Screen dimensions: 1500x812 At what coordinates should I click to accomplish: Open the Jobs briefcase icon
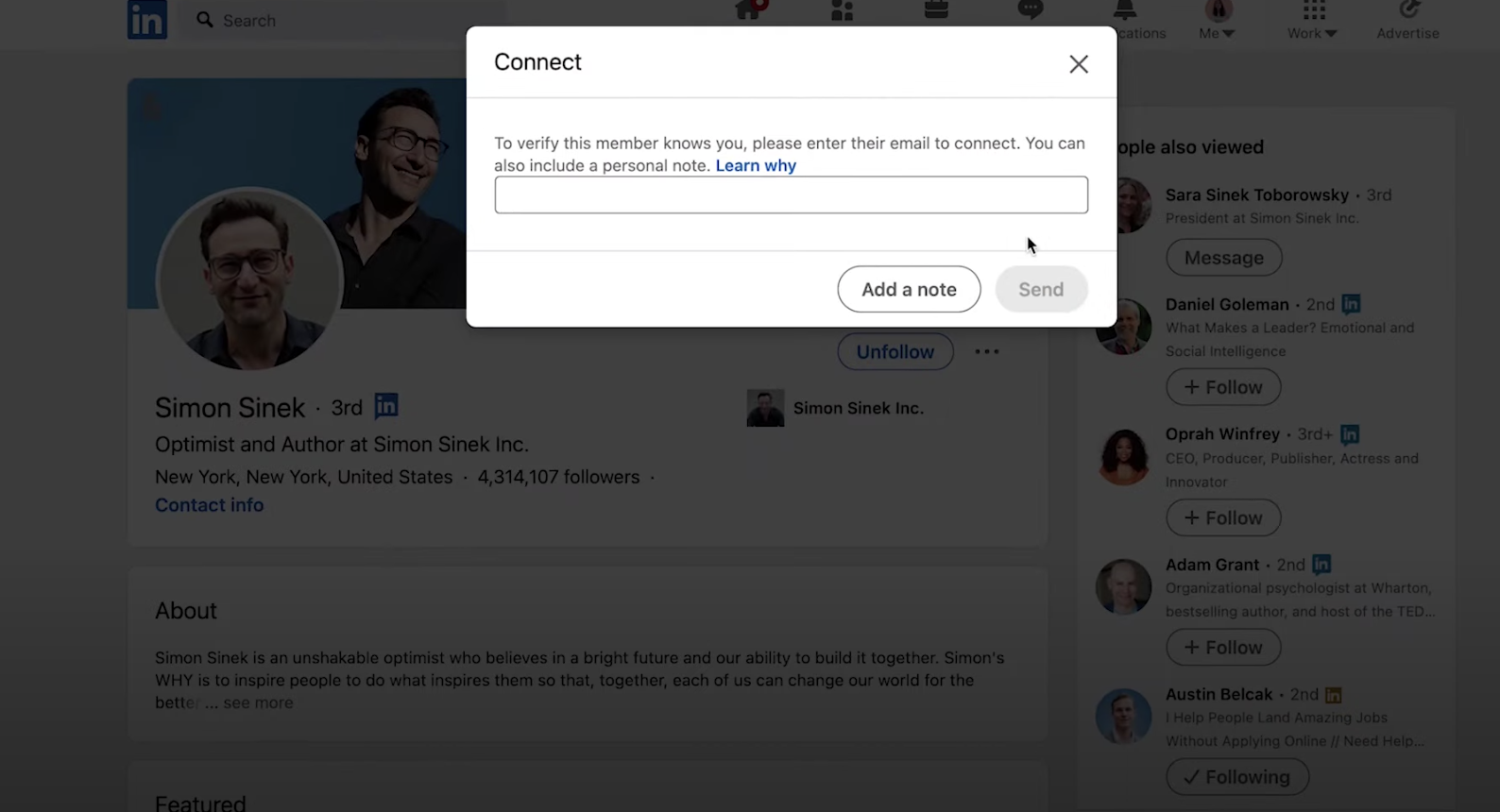[936, 10]
